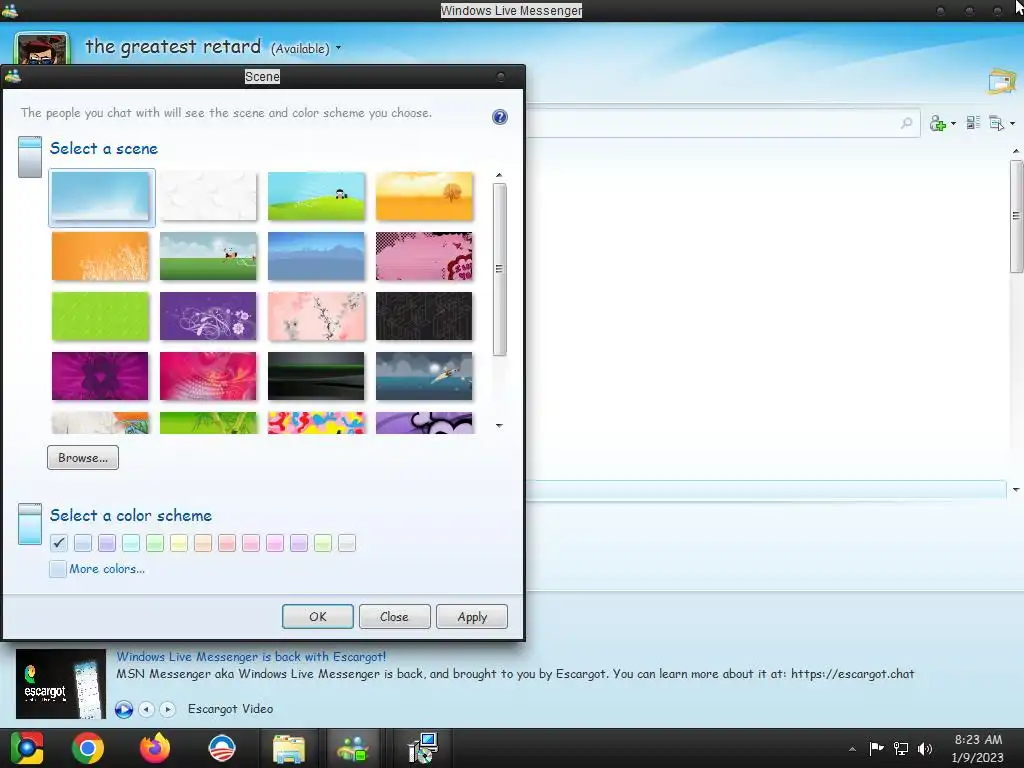Select the white floral scene
The image size is (1024, 768).
(208, 196)
